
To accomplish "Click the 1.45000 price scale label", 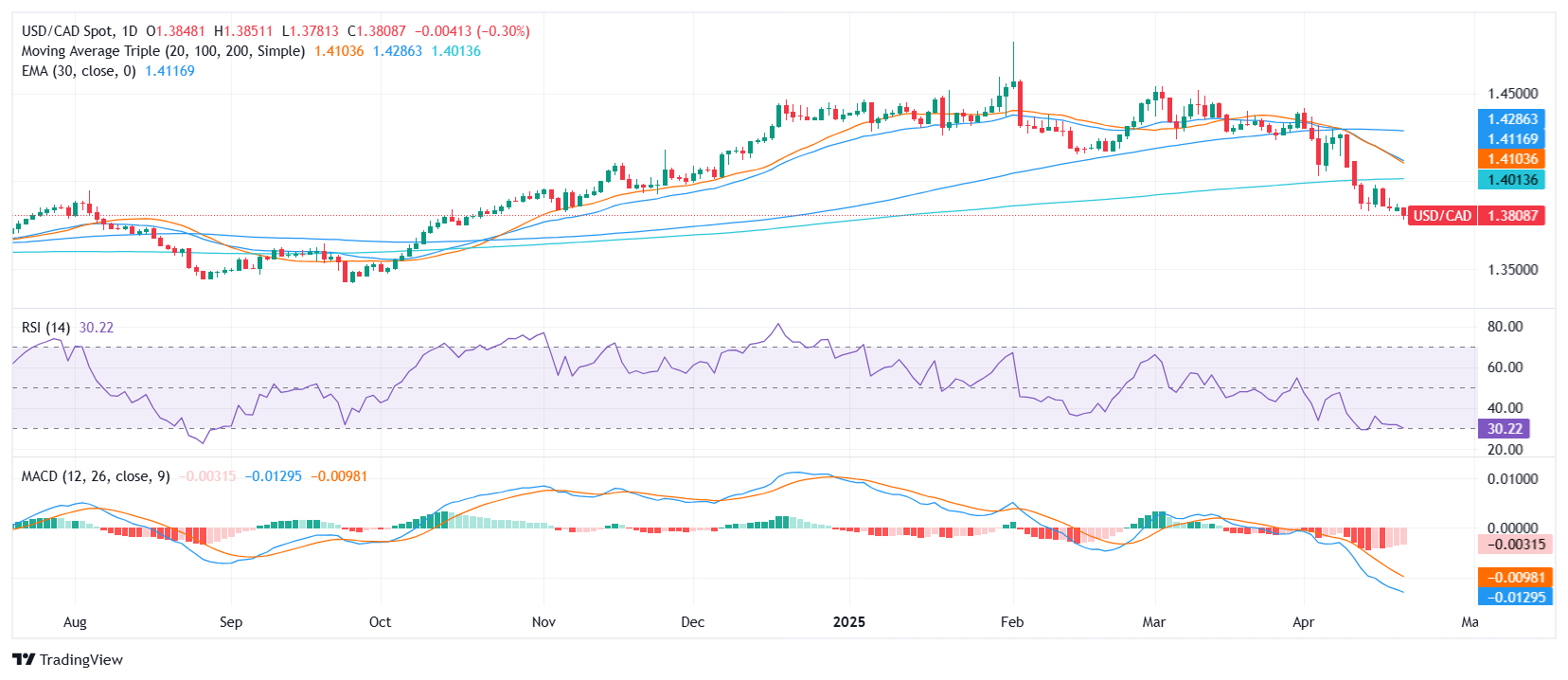I will pyautogui.click(x=1512, y=94).
